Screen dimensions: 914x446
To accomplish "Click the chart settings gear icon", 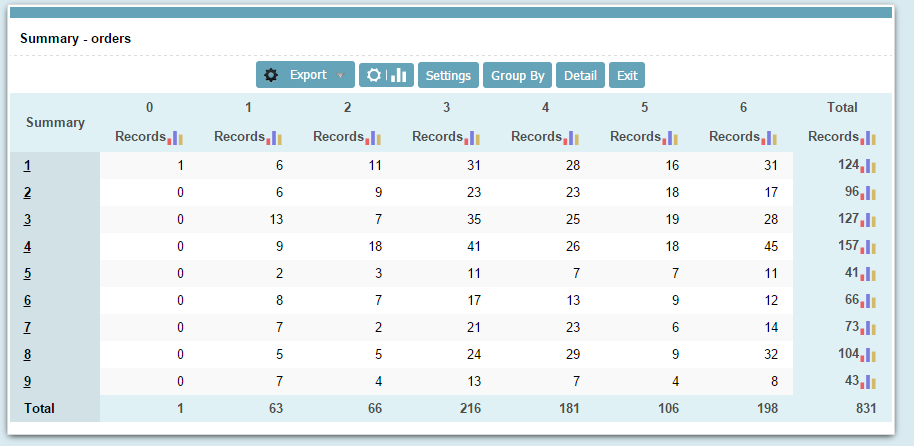I will click(x=374, y=75).
